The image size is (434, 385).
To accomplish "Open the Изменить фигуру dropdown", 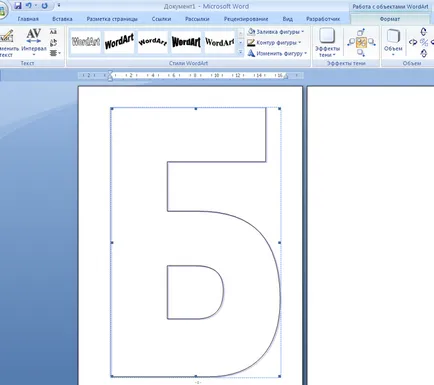I will (277, 53).
